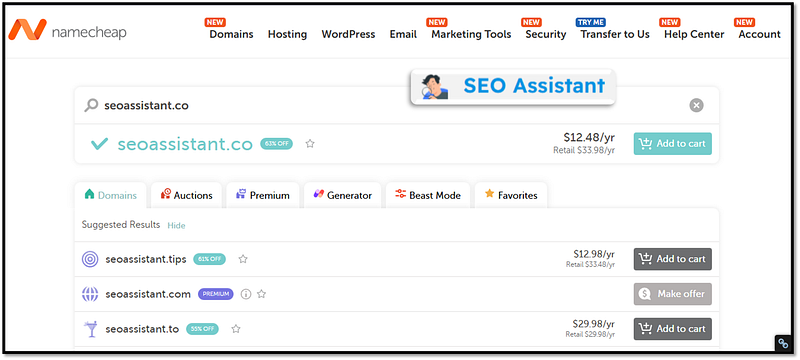Switch to the Generator tab
Screen dimensions: 800x360
pos(342,195)
